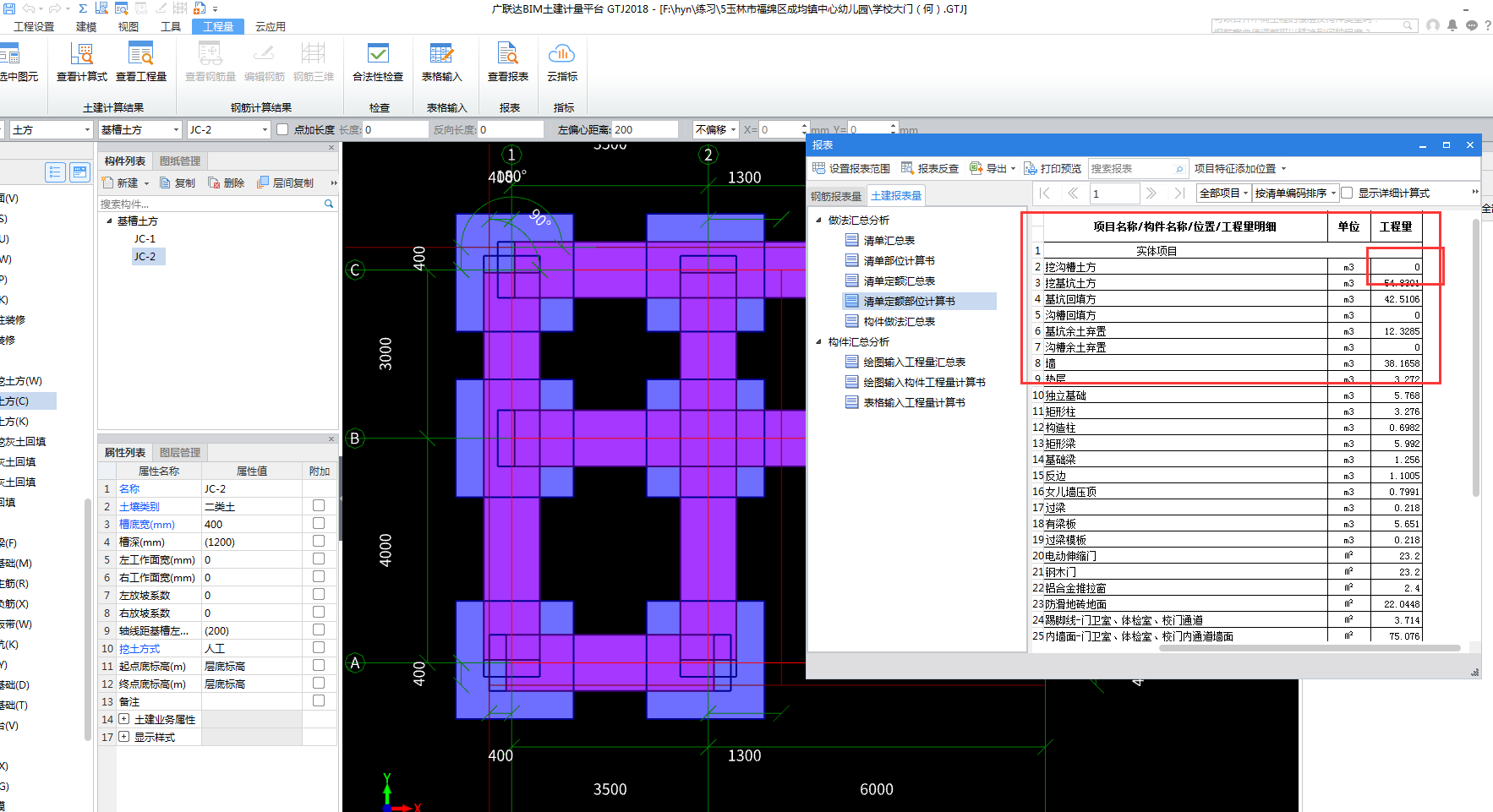Switch navigation to list view icon
Image resolution: width=1493 pixels, height=812 pixels.
click(55, 172)
